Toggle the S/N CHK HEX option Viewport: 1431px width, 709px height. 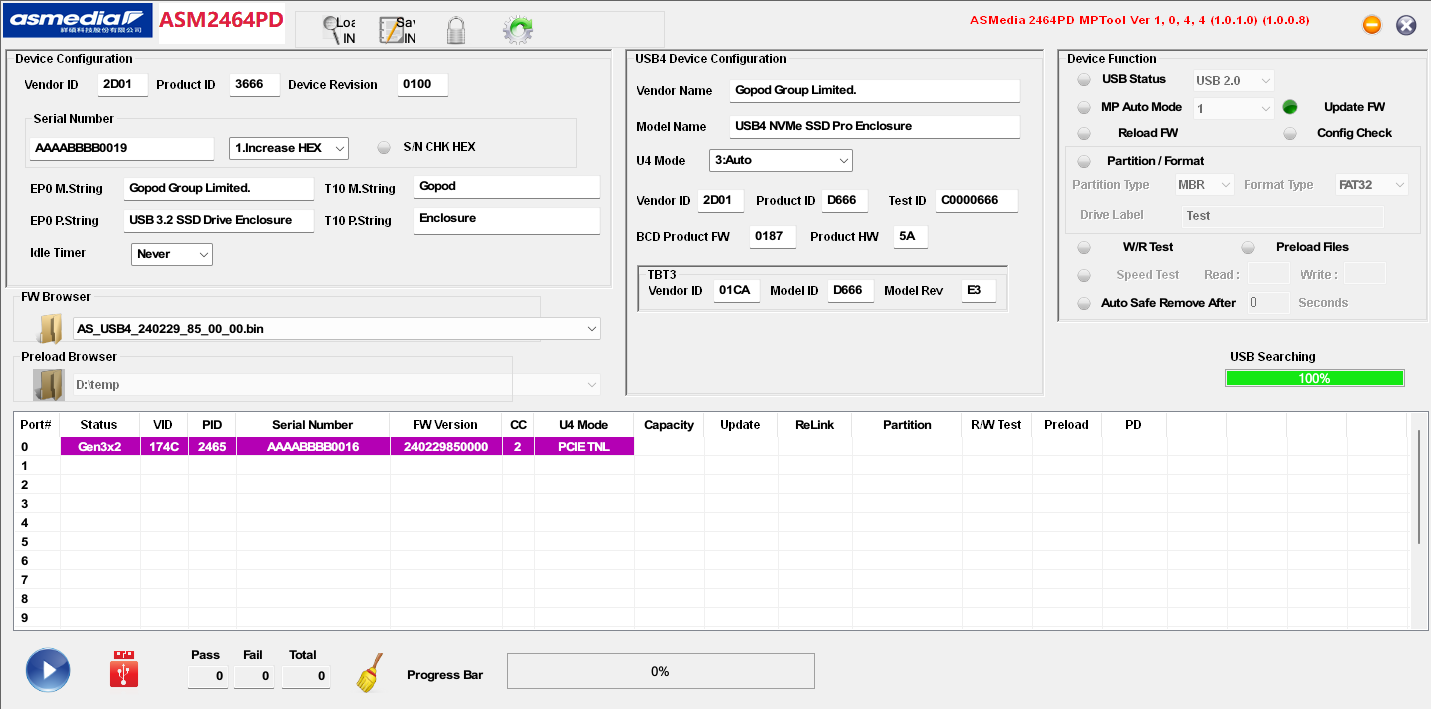(384, 147)
